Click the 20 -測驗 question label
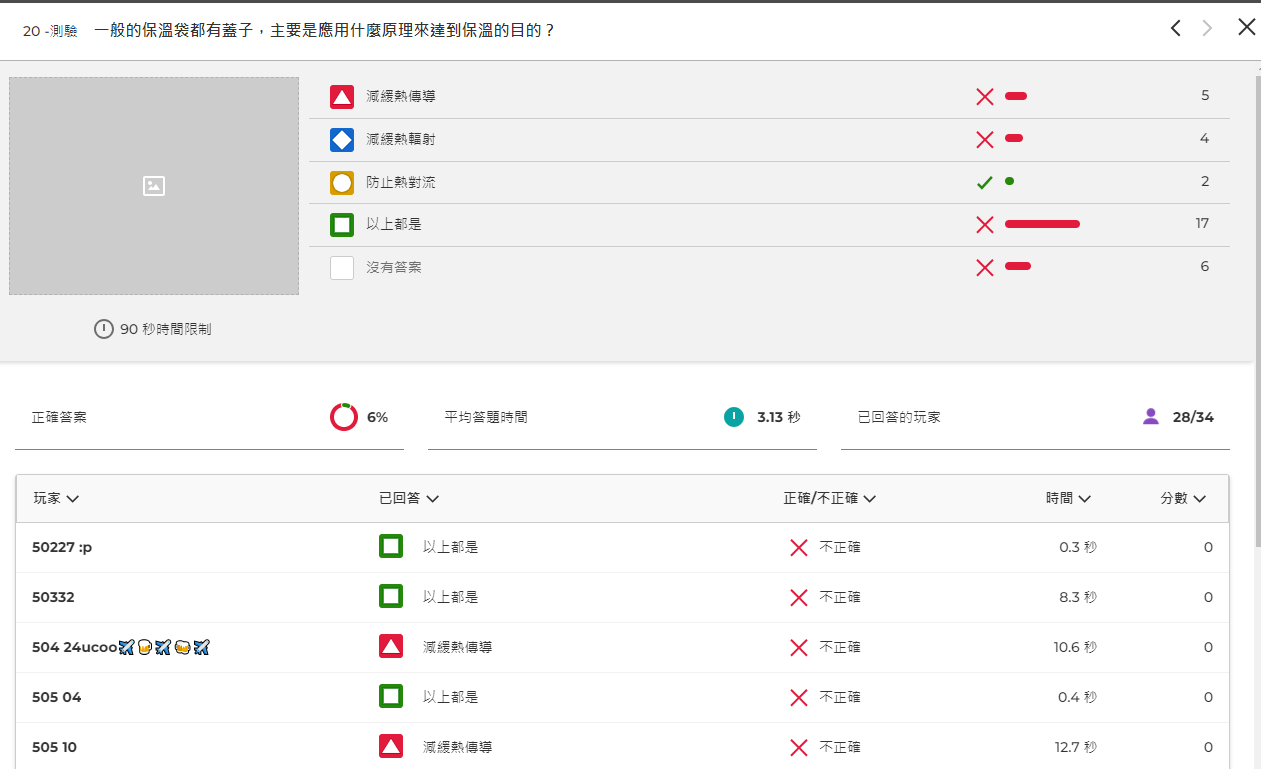 tap(50, 31)
